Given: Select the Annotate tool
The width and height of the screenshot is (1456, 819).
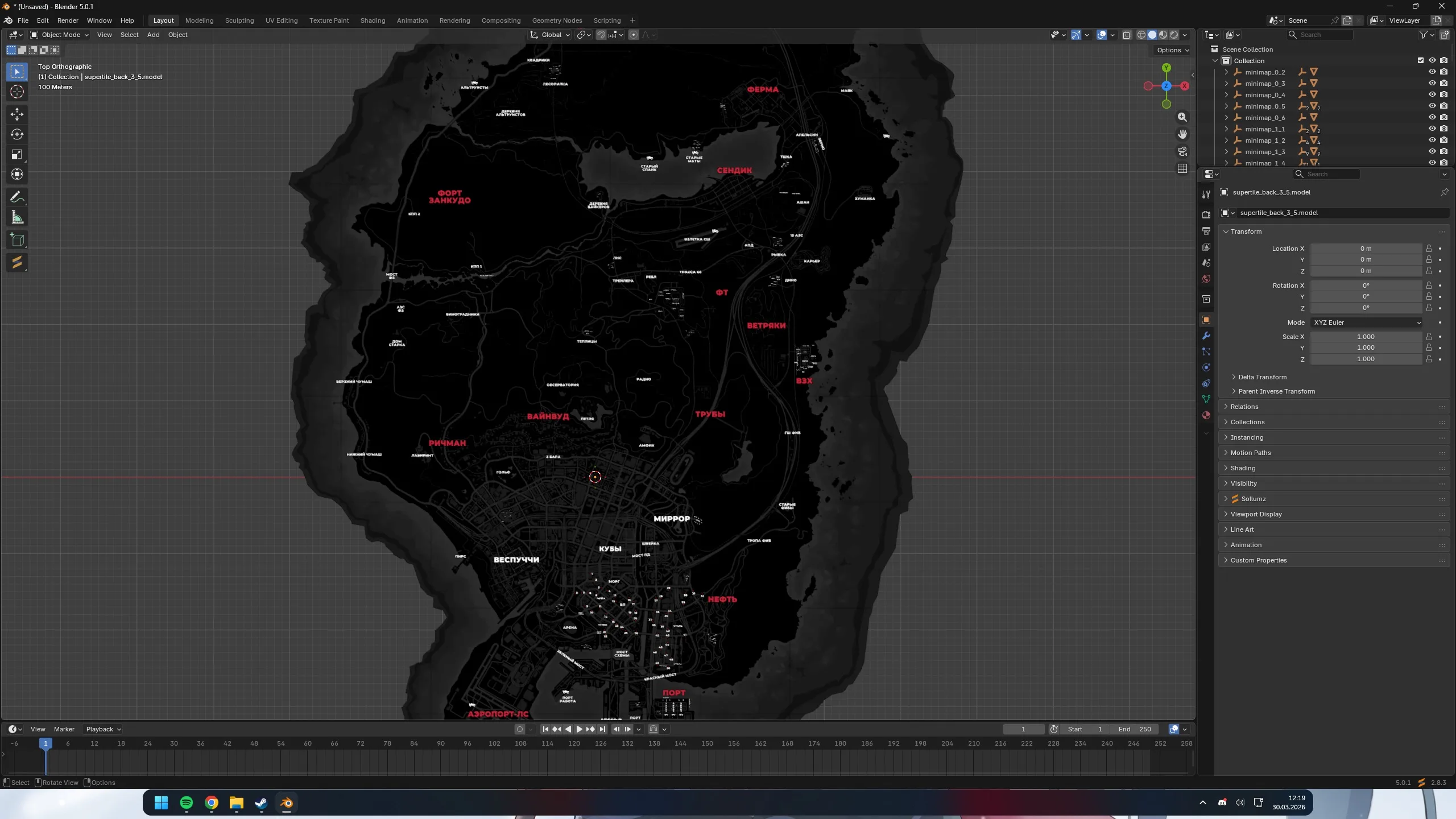Looking at the screenshot, I should click(17, 197).
